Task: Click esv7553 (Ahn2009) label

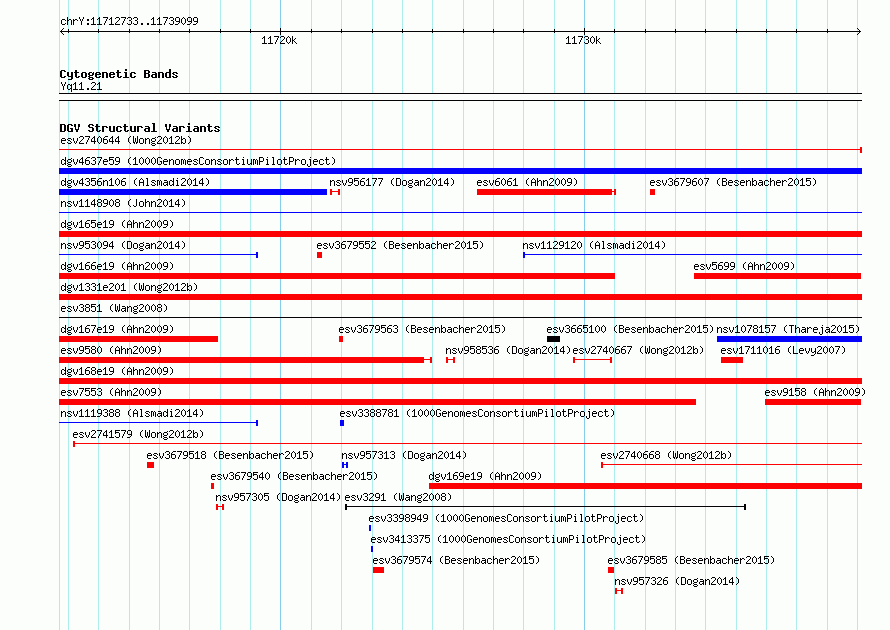Action: (x=111, y=392)
